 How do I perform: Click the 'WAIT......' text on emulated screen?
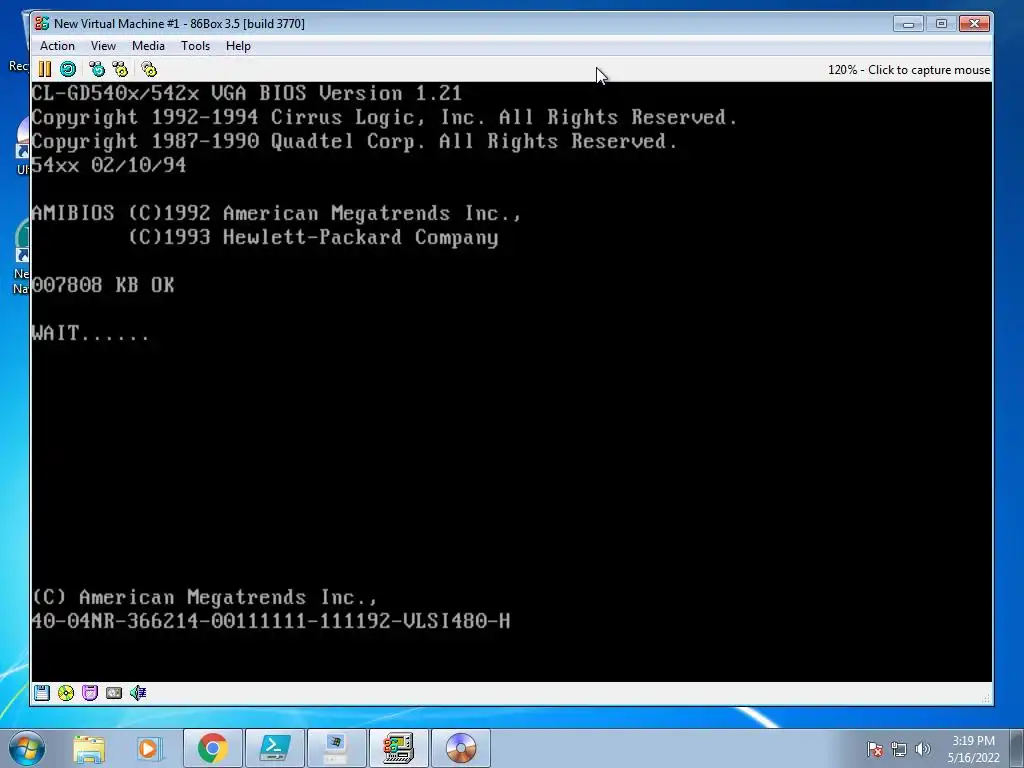90,333
